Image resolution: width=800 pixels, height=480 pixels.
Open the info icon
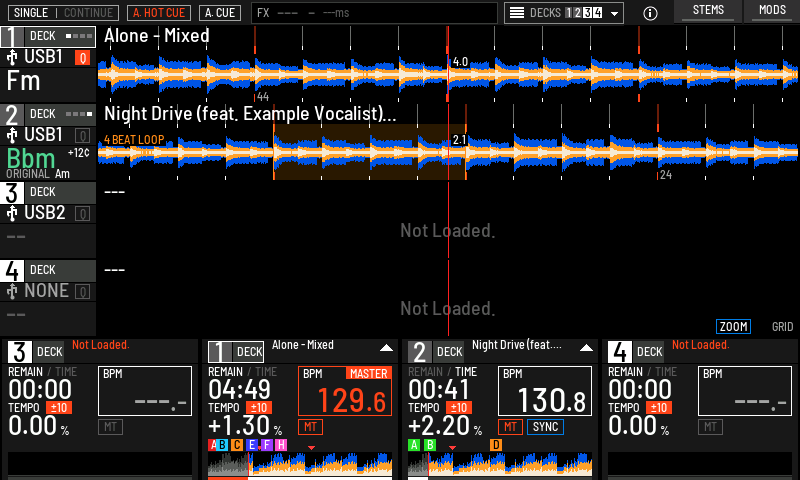click(650, 13)
